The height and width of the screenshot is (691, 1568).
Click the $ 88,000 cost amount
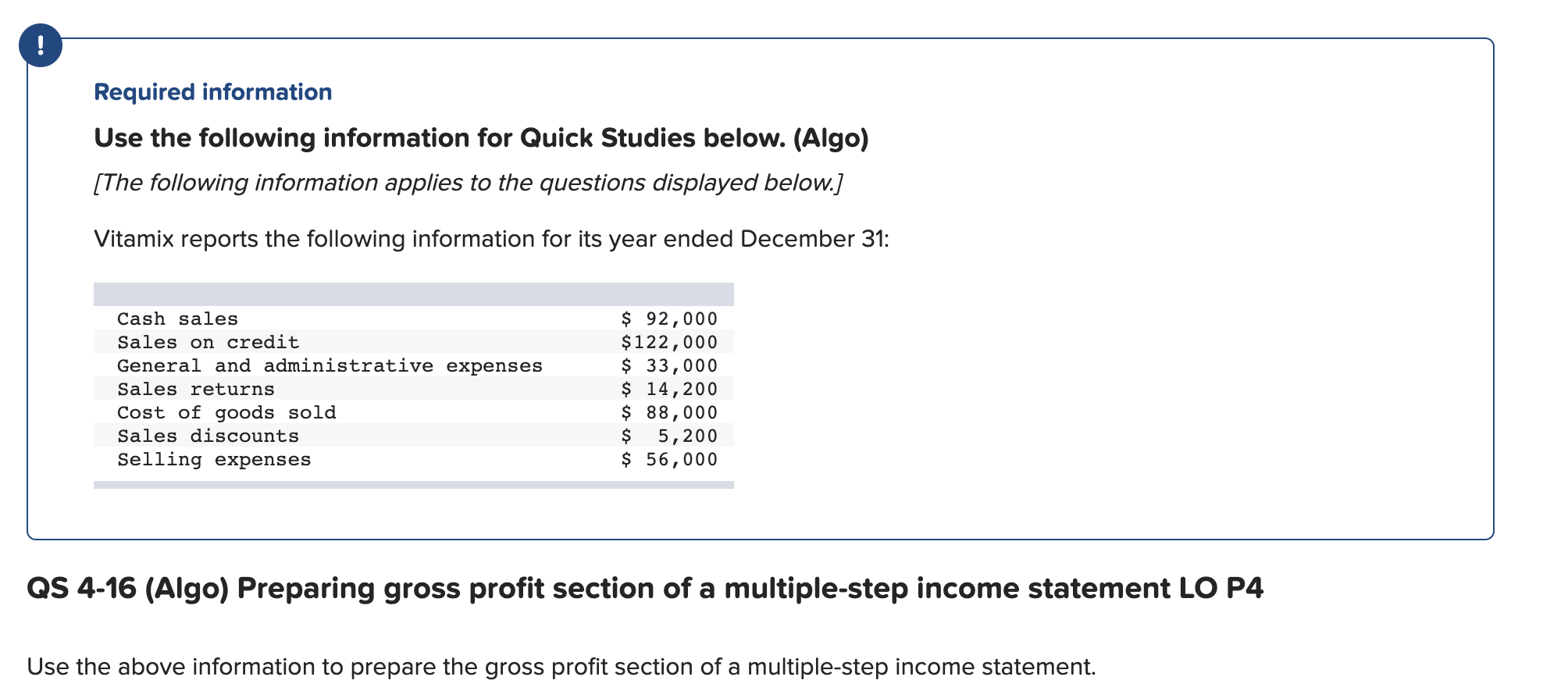pyautogui.click(x=669, y=412)
